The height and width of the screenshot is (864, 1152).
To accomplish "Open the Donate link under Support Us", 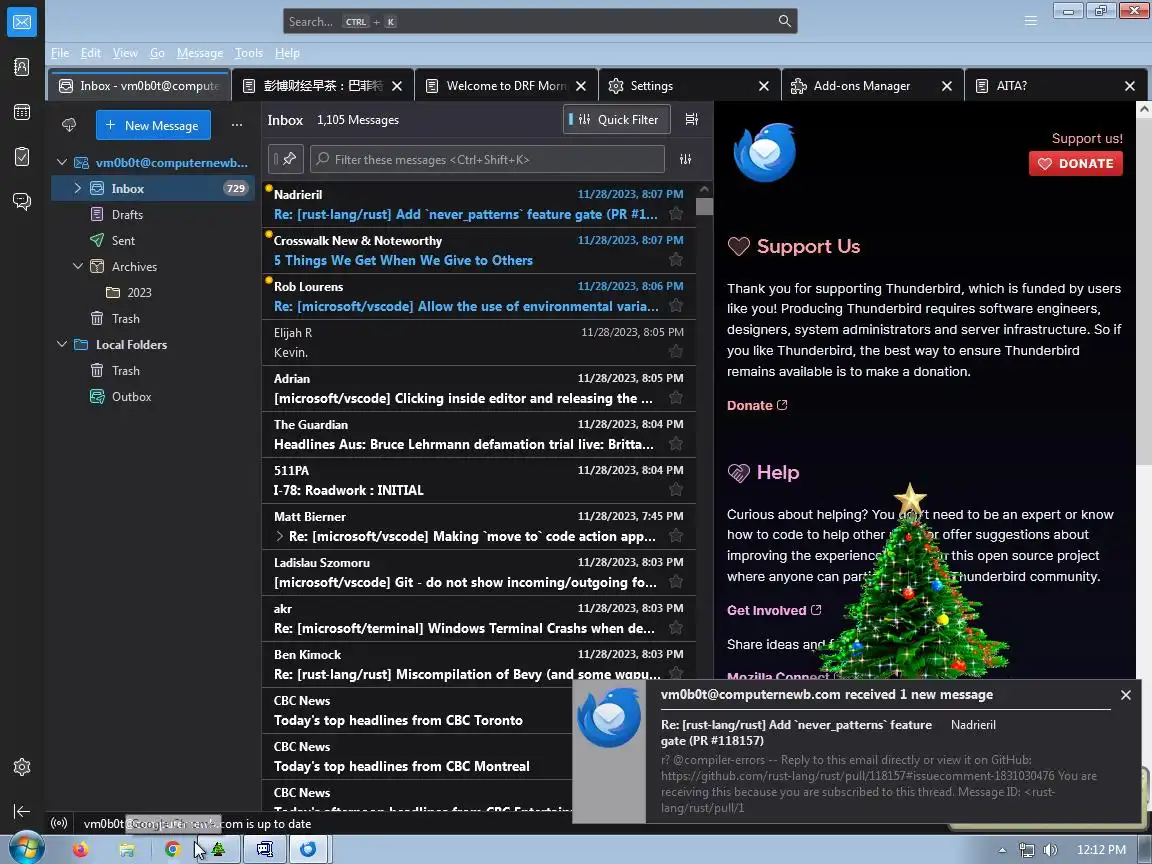I will point(757,405).
